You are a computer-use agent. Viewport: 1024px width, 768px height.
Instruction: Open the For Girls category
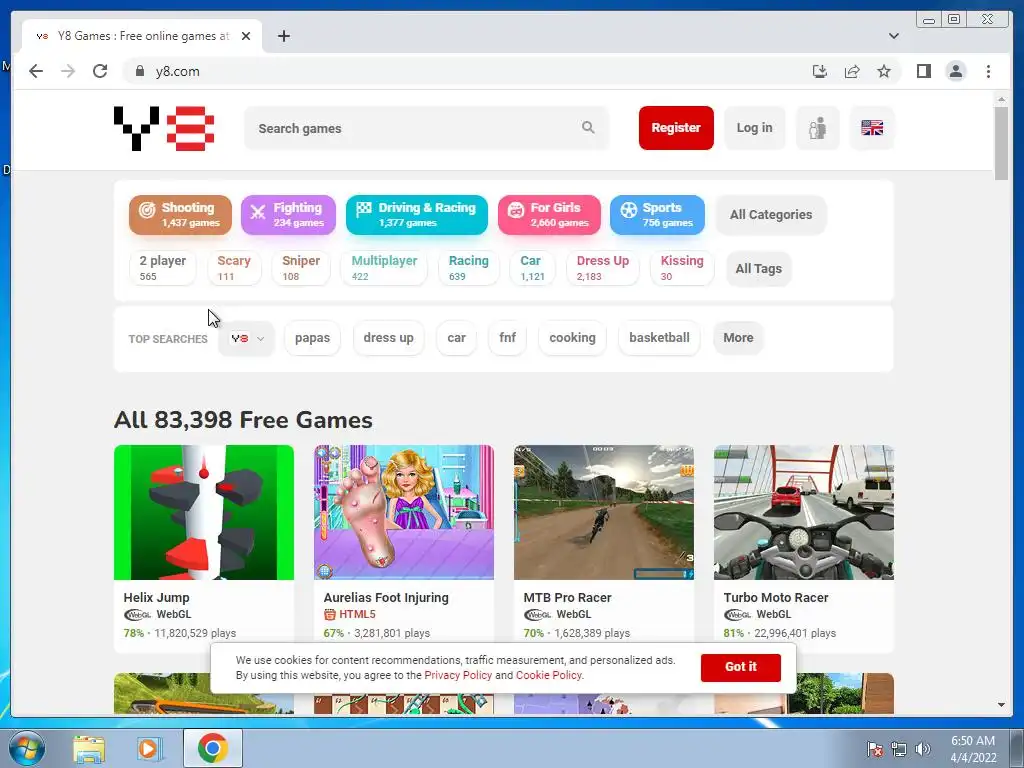549,214
